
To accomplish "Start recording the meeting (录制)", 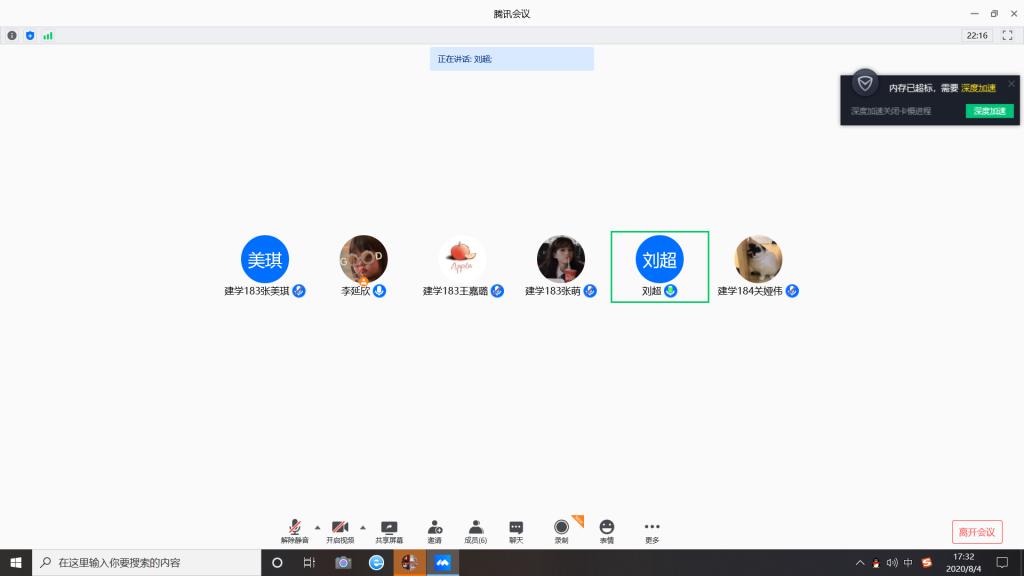I will pos(561,530).
